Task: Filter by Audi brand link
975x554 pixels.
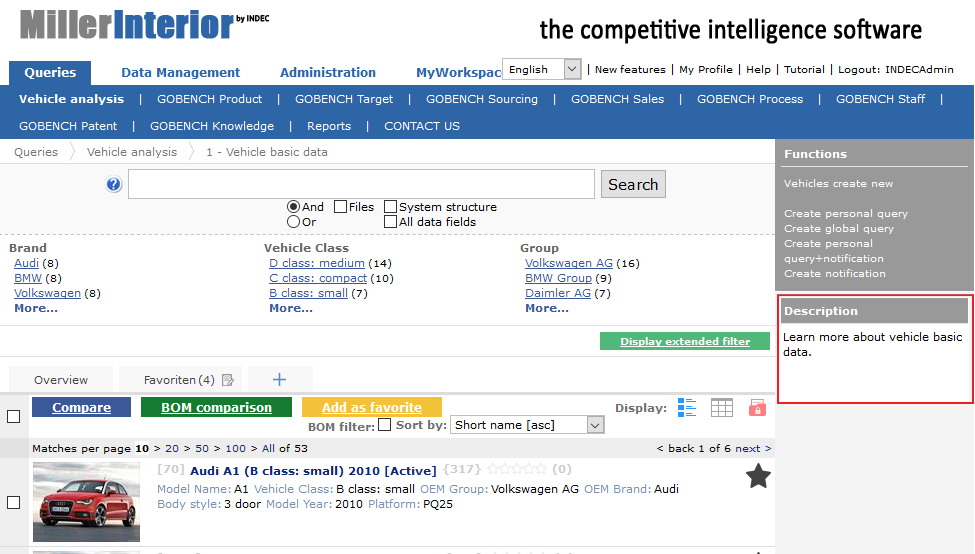Action: click(27, 263)
